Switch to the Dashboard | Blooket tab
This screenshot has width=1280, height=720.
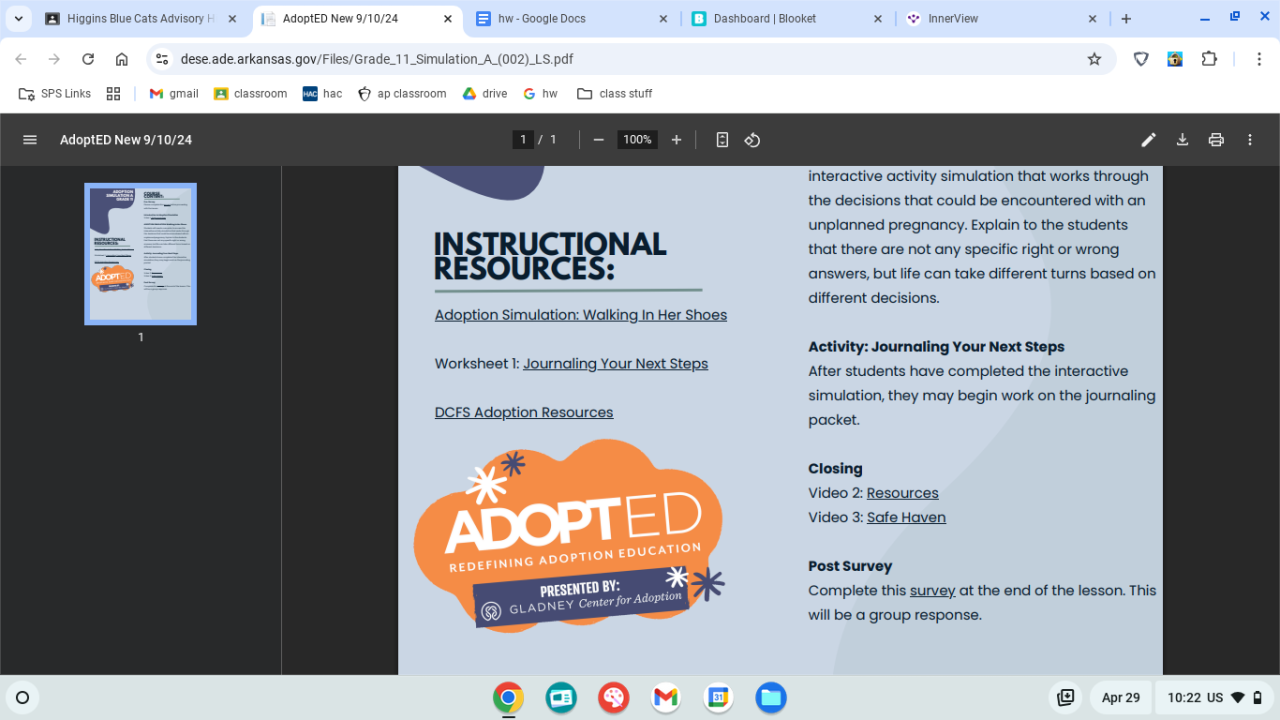(788, 19)
